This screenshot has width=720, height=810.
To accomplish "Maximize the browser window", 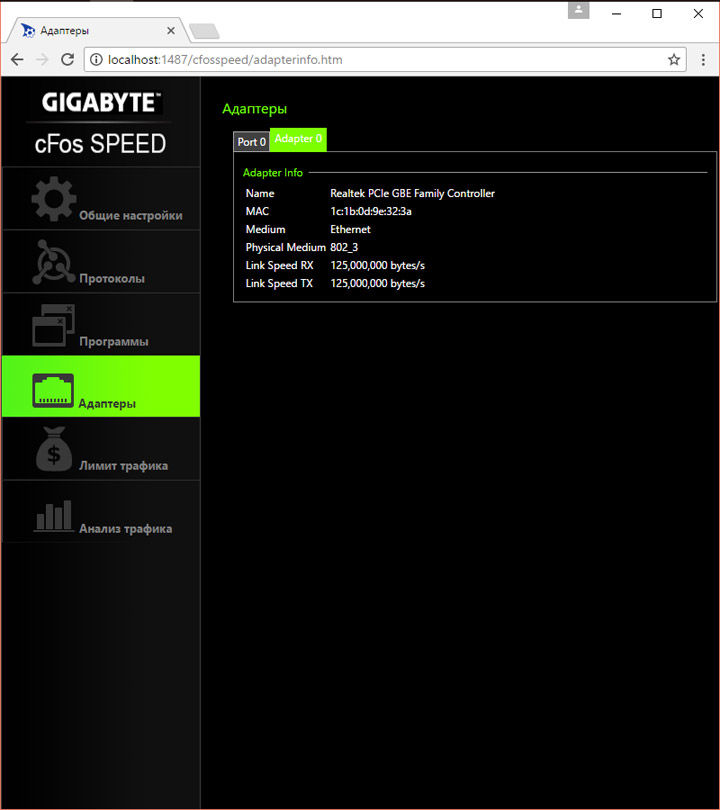I will pyautogui.click(x=657, y=13).
